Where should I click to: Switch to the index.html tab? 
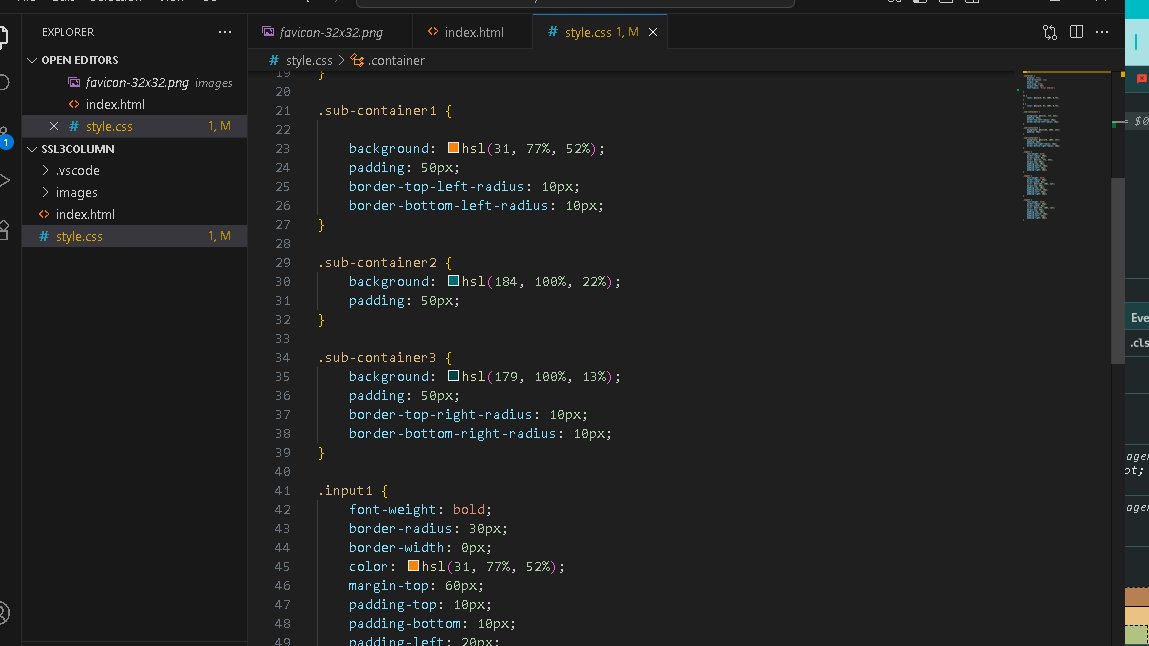click(474, 31)
